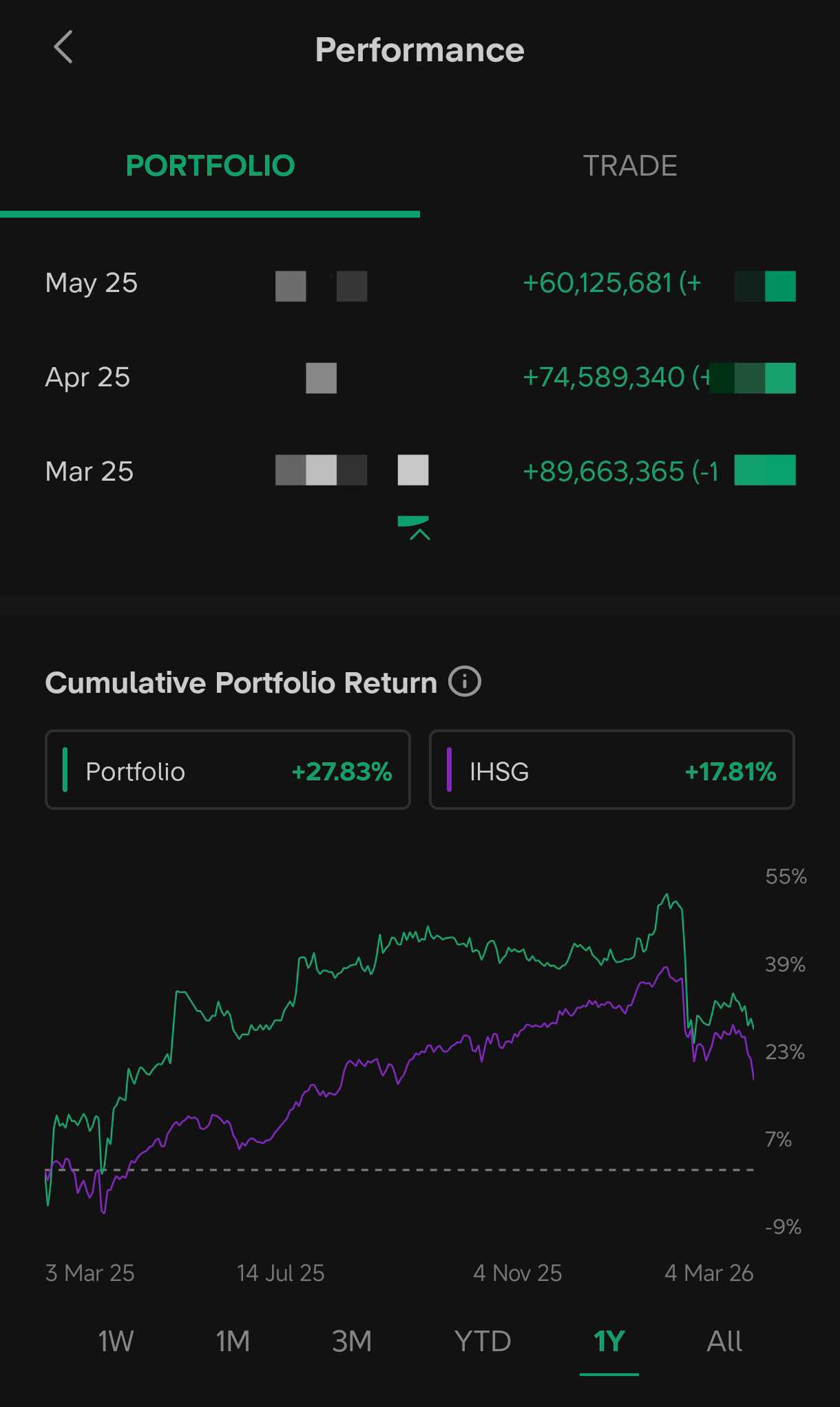This screenshot has width=840, height=1407.
Task: Select the PORTFOLIO tab
Action: pos(210,166)
